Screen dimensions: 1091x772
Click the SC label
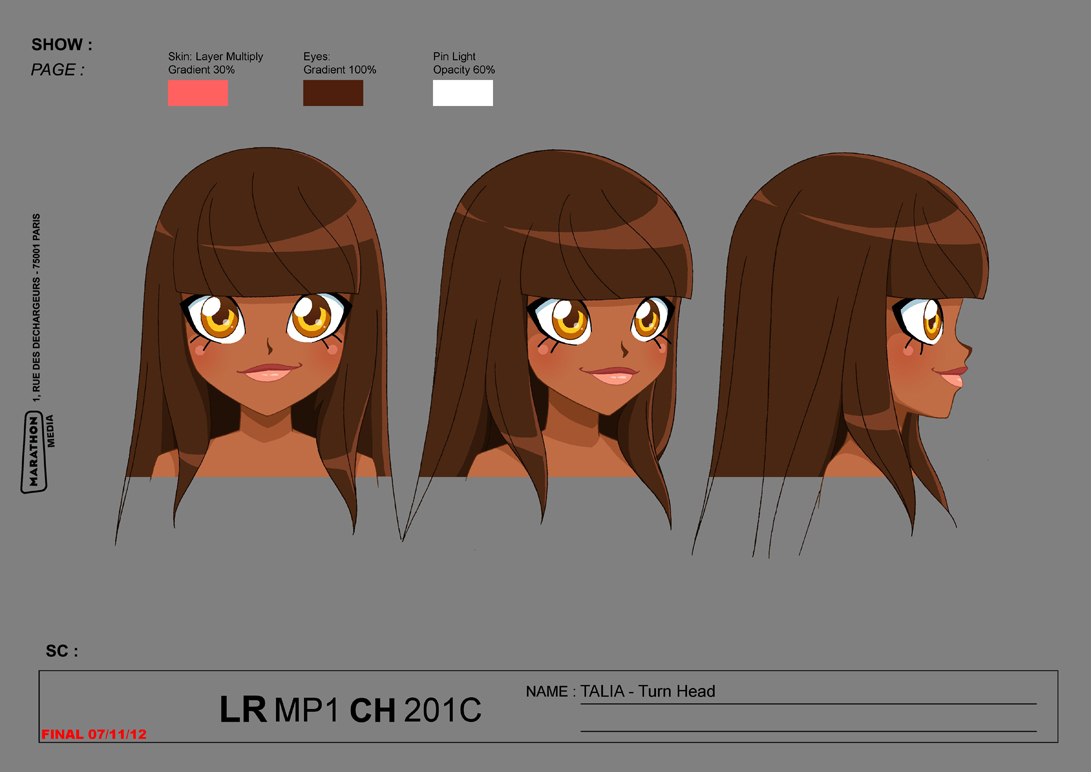click(x=62, y=651)
